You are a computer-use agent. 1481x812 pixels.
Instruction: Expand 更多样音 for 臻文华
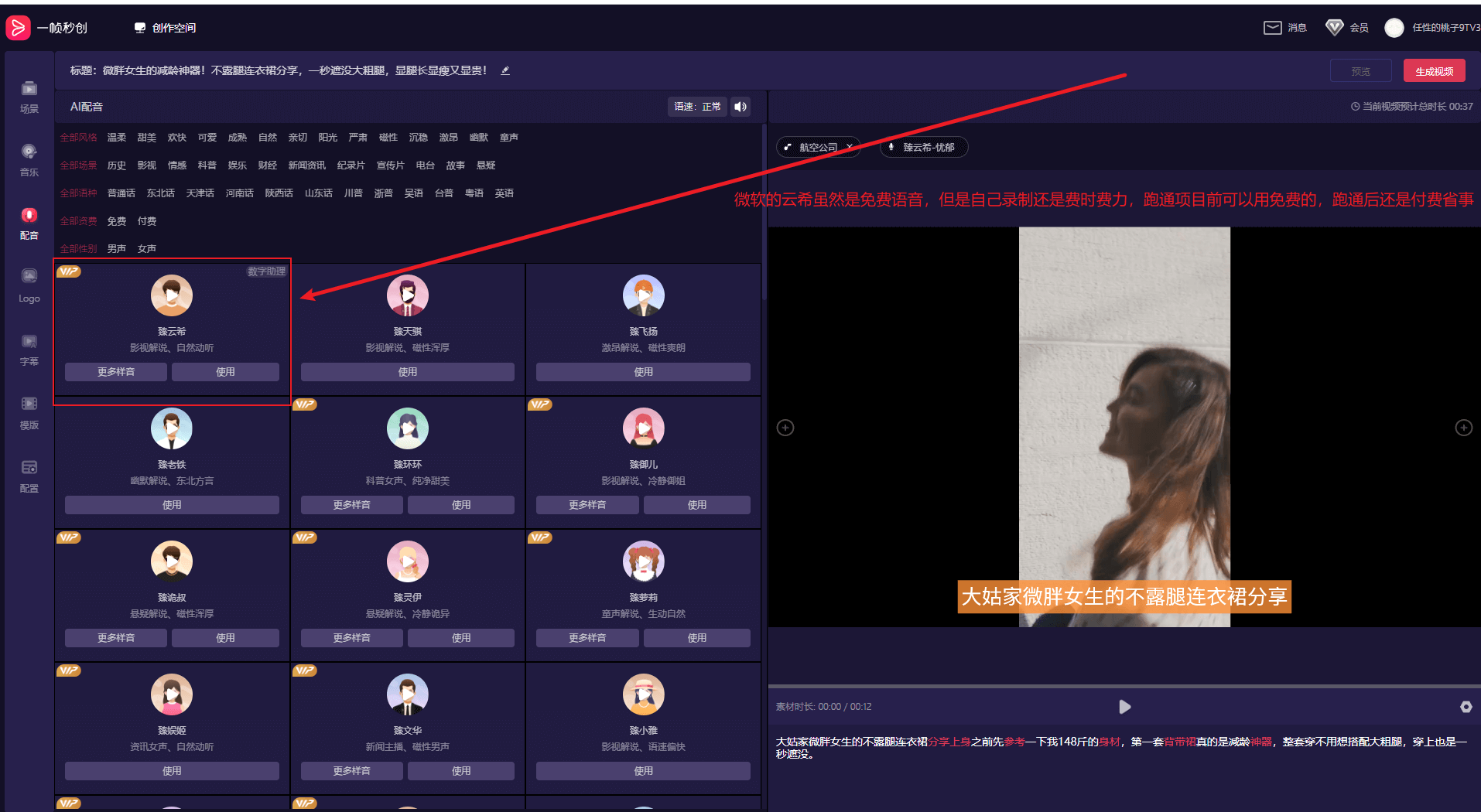click(352, 771)
